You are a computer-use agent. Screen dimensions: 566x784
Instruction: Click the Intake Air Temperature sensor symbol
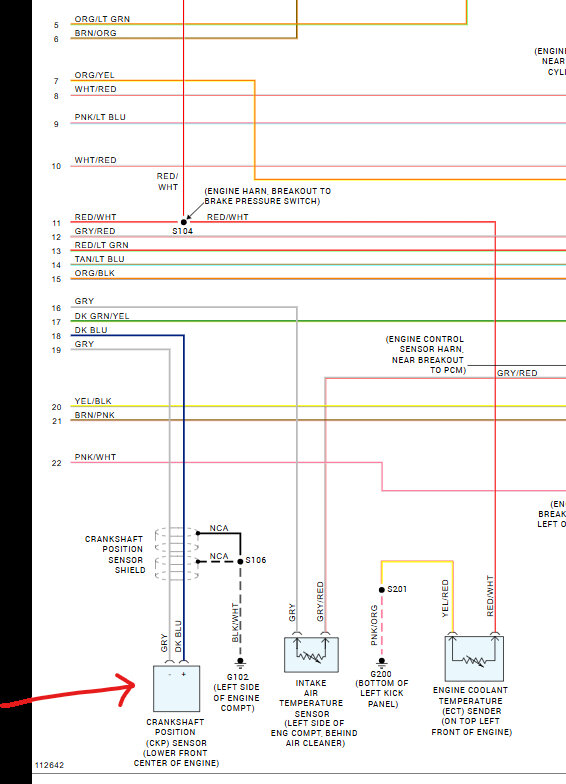[312, 654]
